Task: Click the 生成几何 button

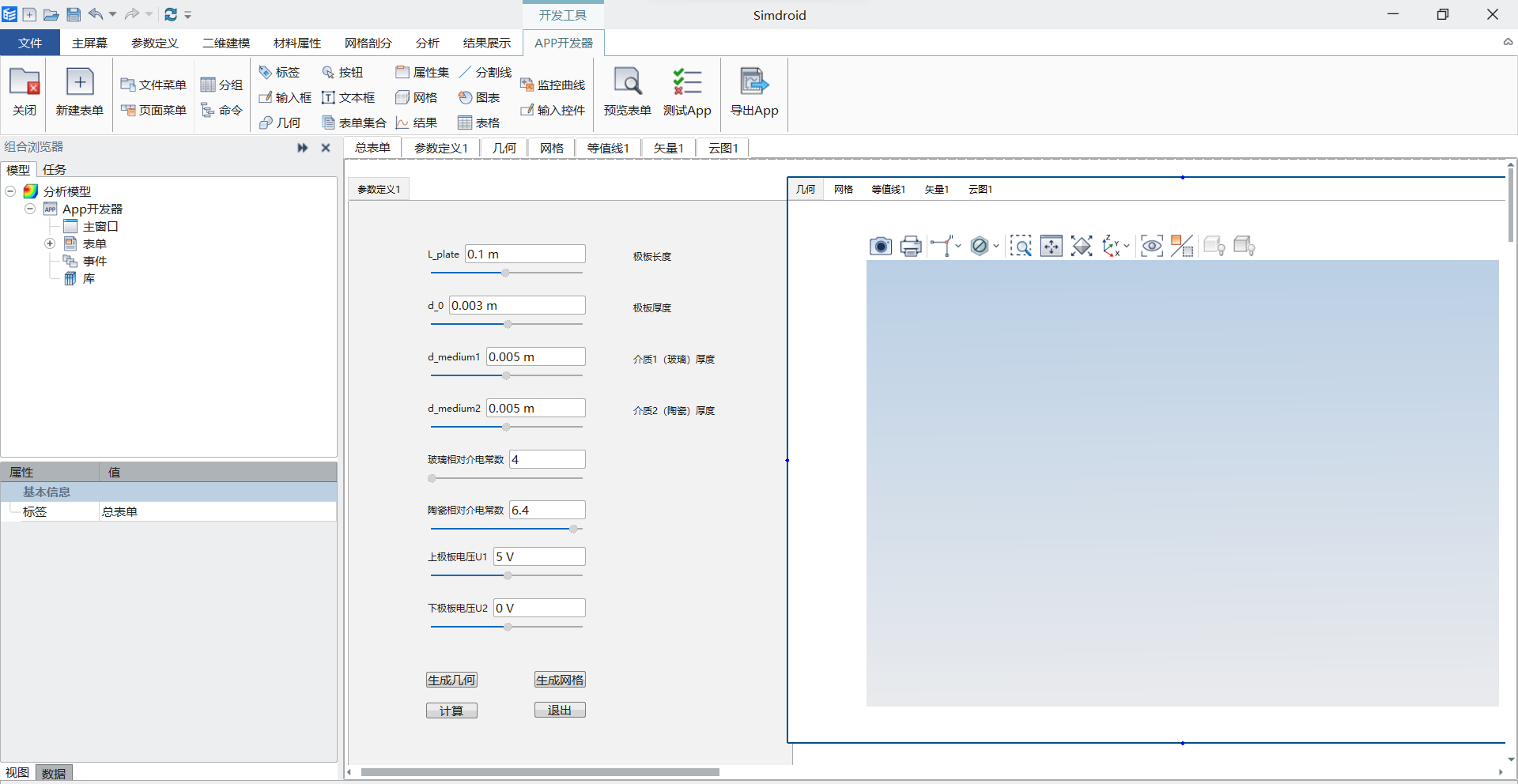Action: (x=451, y=680)
